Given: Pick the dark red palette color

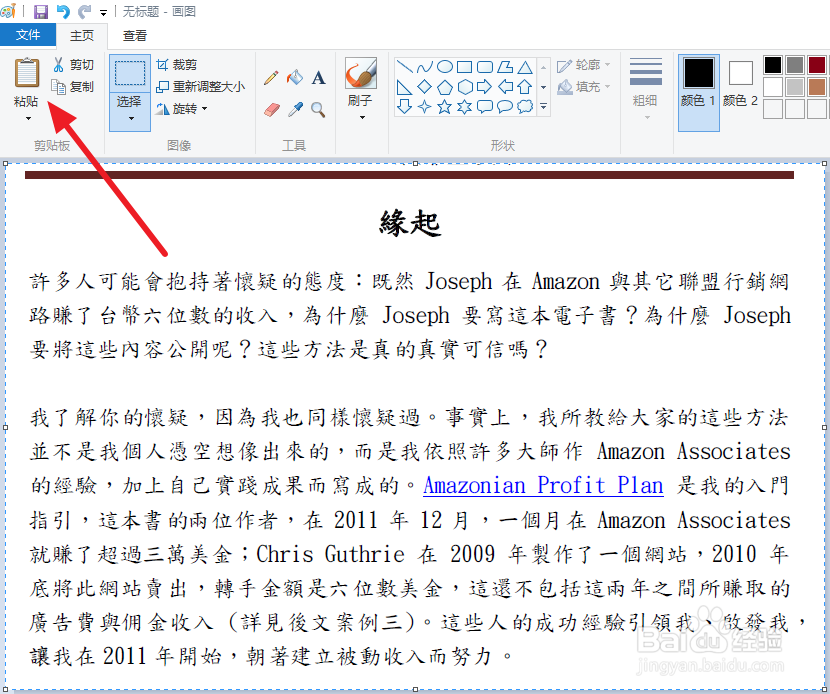Looking at the screenshot, I should coord(817,65).
